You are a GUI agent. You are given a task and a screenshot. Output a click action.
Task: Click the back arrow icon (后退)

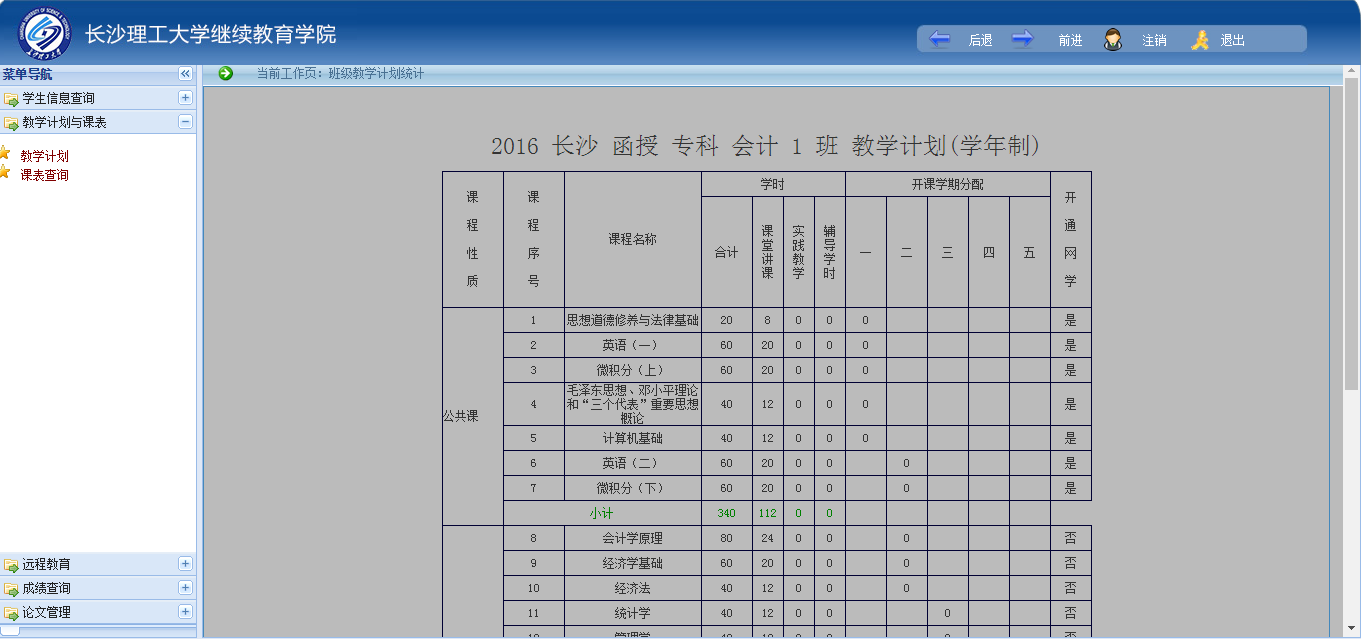pyautogui.click(x=939, y=39)
